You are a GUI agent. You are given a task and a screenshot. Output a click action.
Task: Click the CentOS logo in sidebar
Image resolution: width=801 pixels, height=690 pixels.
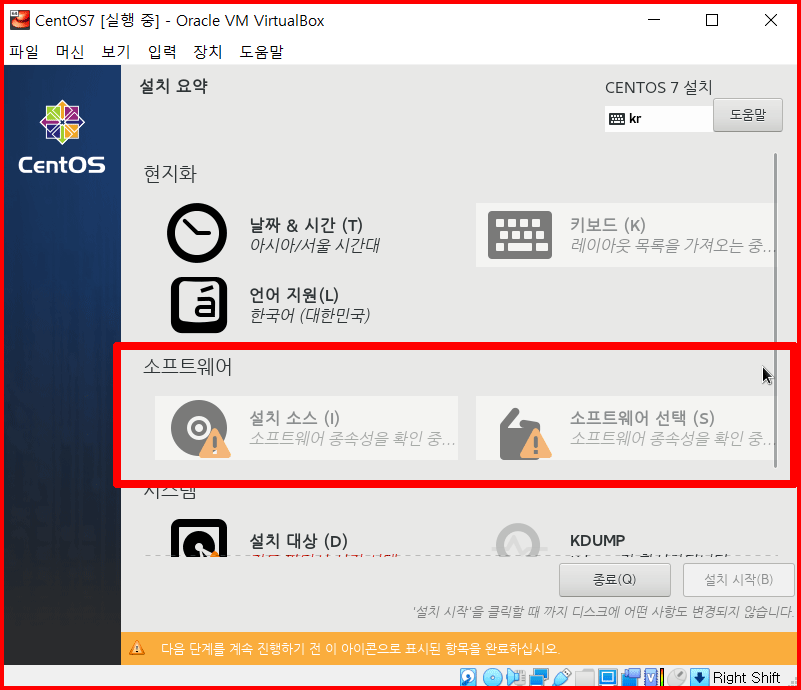pos(62,137)
